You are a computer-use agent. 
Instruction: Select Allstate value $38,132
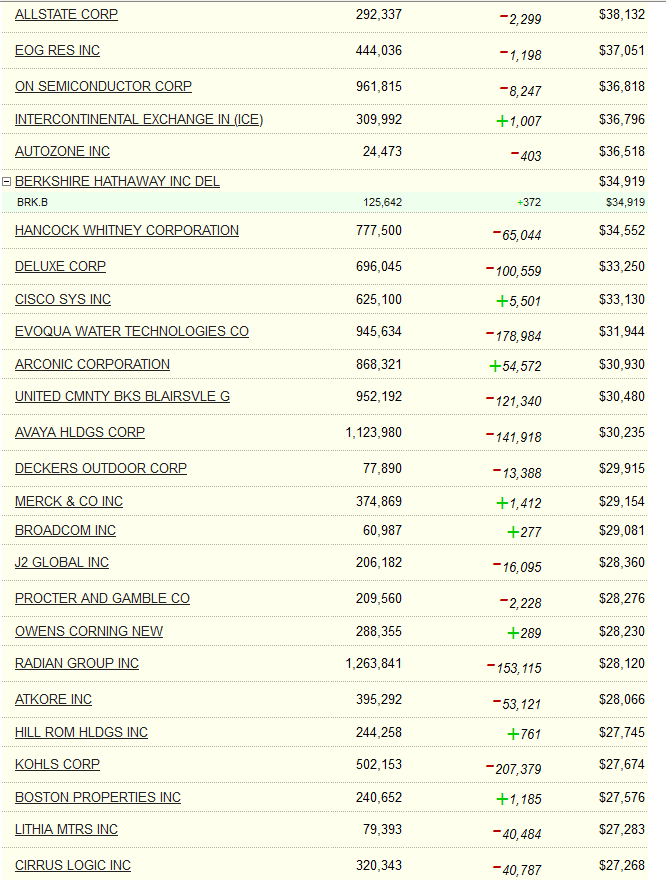[622, 15]
